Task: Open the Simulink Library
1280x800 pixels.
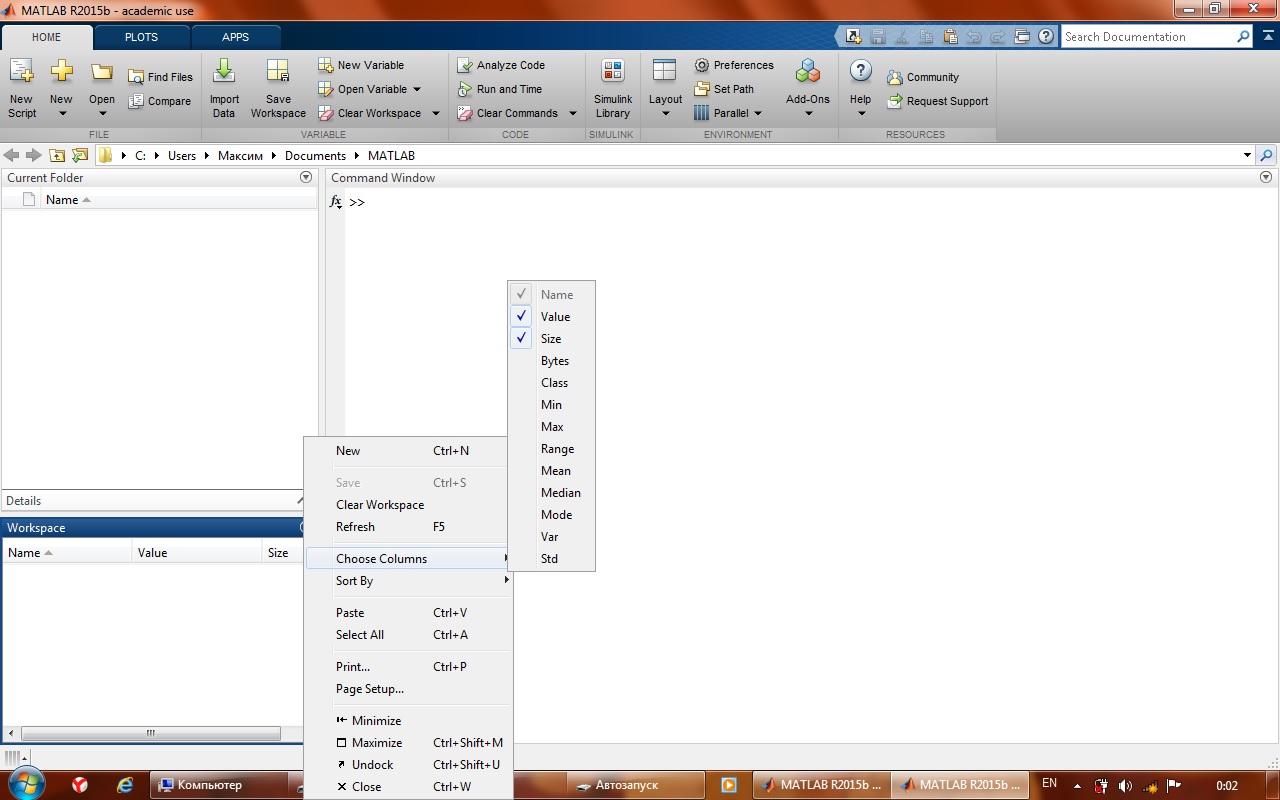Action: [x=613, y=88]
